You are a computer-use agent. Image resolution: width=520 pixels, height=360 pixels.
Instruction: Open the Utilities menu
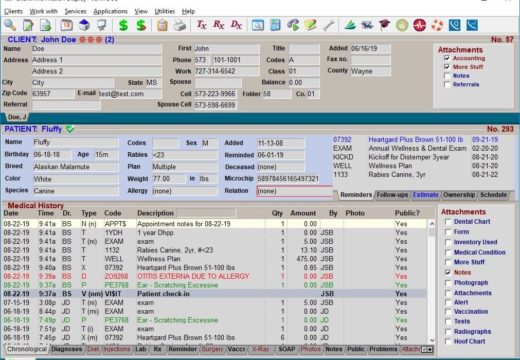tap(165, 11)
